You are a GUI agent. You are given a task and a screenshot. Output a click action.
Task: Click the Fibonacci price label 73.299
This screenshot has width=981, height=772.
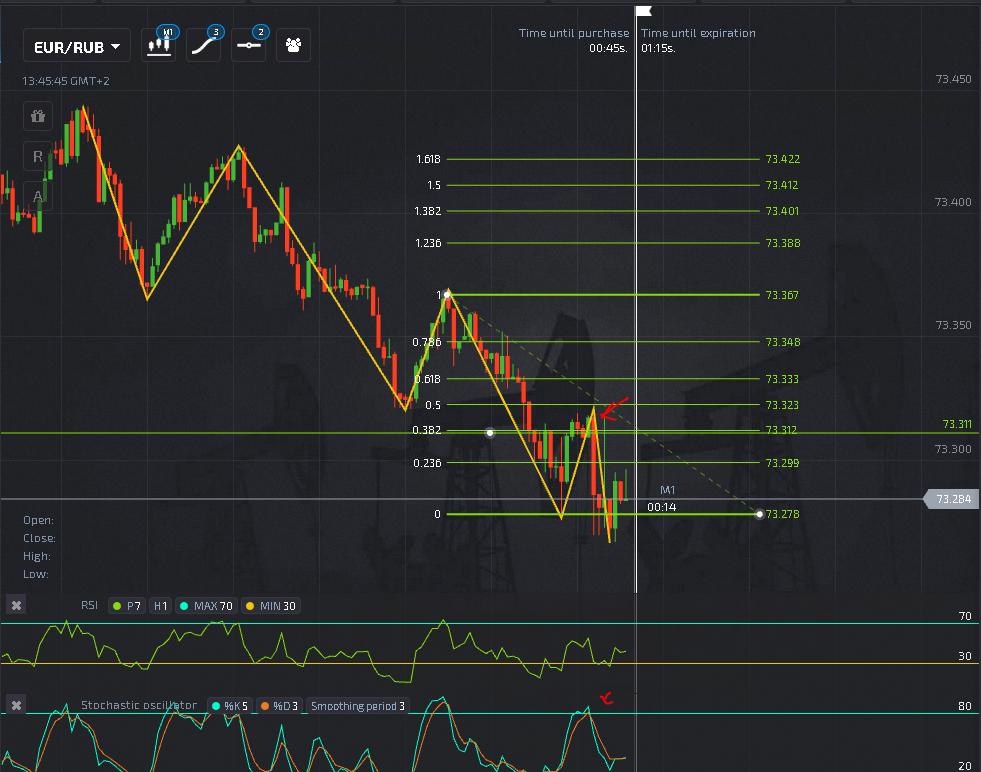(x=783, y=463)
